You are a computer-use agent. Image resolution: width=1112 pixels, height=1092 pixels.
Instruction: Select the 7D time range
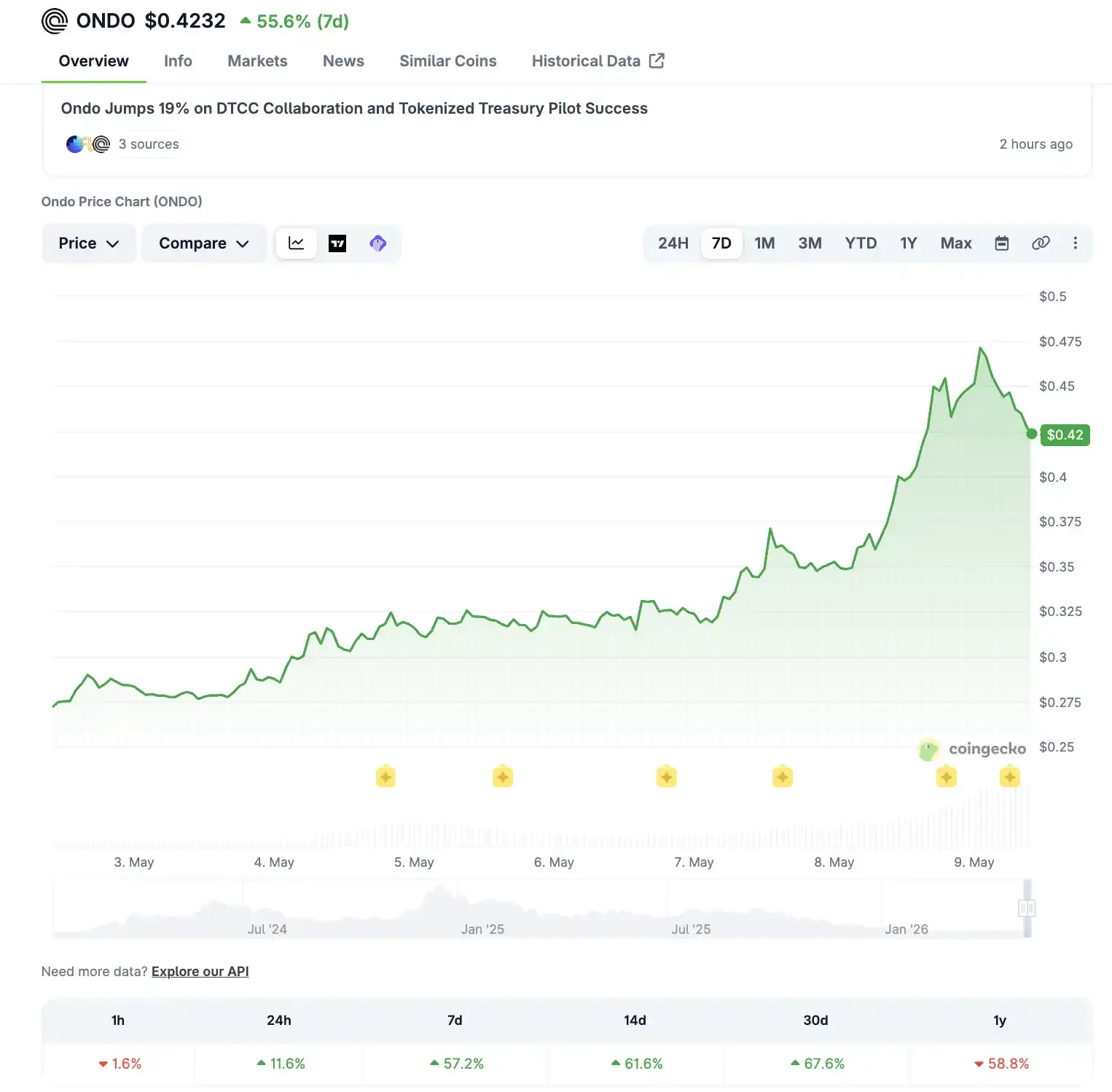pyautogui.click(x=721, y=243)
